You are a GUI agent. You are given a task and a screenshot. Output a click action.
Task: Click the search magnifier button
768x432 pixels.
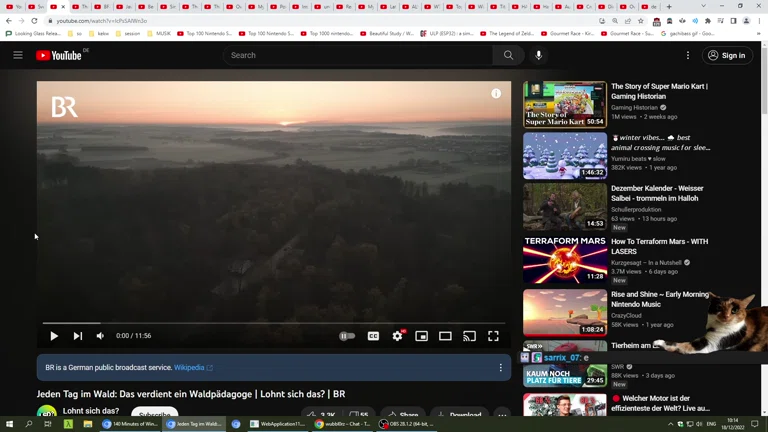(508, 55)
